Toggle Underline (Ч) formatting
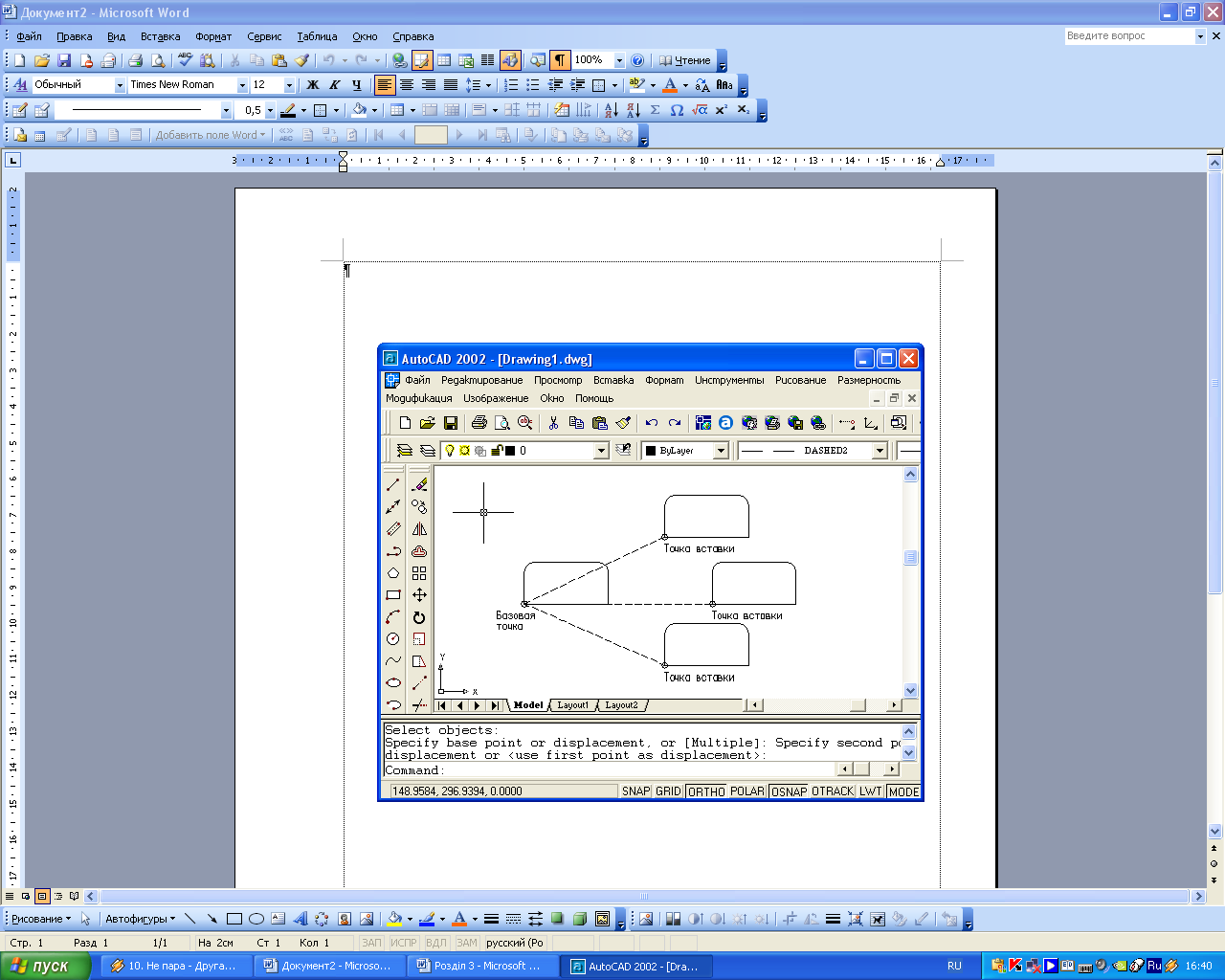 click(x=356, y=85)
